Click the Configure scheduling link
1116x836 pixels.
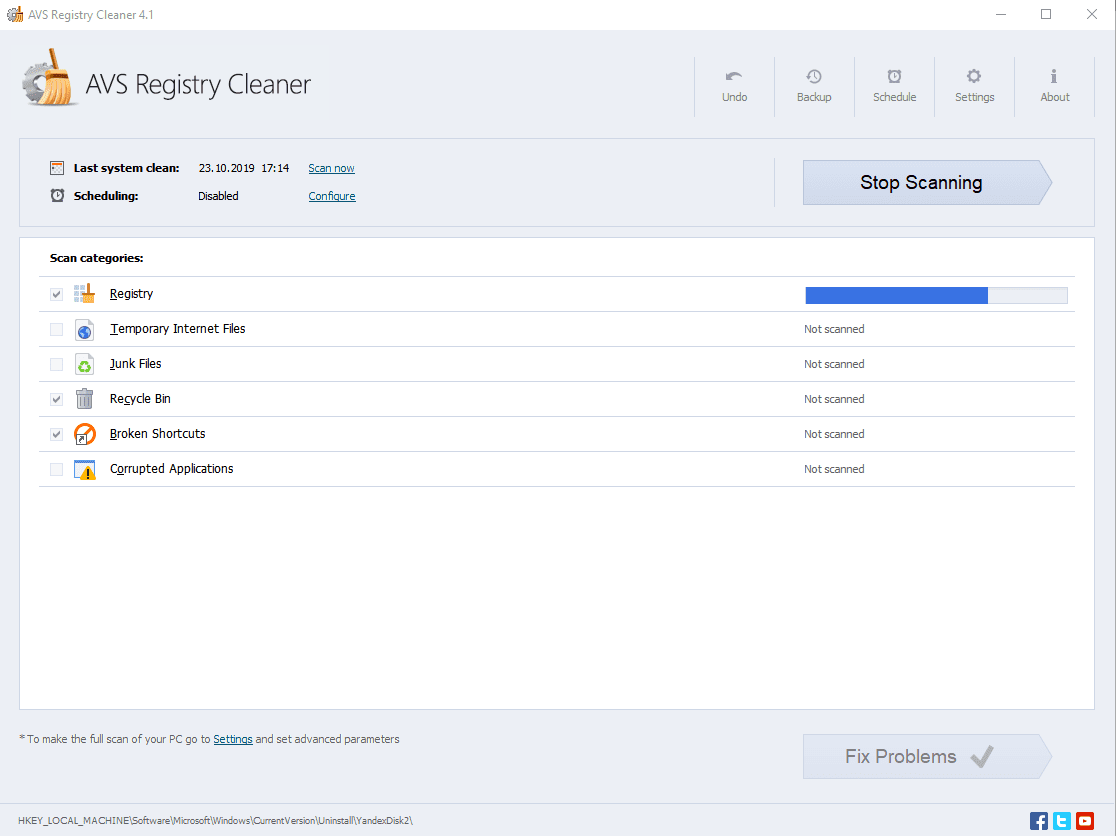[x=332, y=196]
